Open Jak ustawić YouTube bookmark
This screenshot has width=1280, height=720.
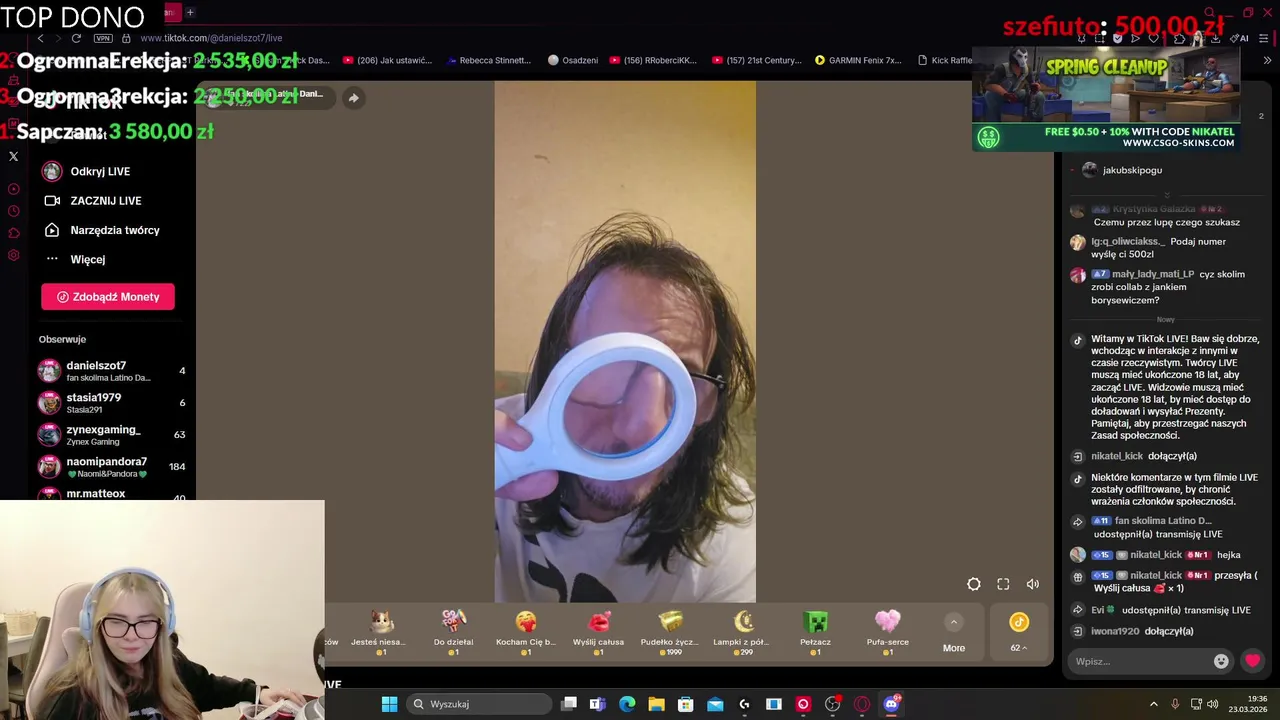click(x=387, y=60)
